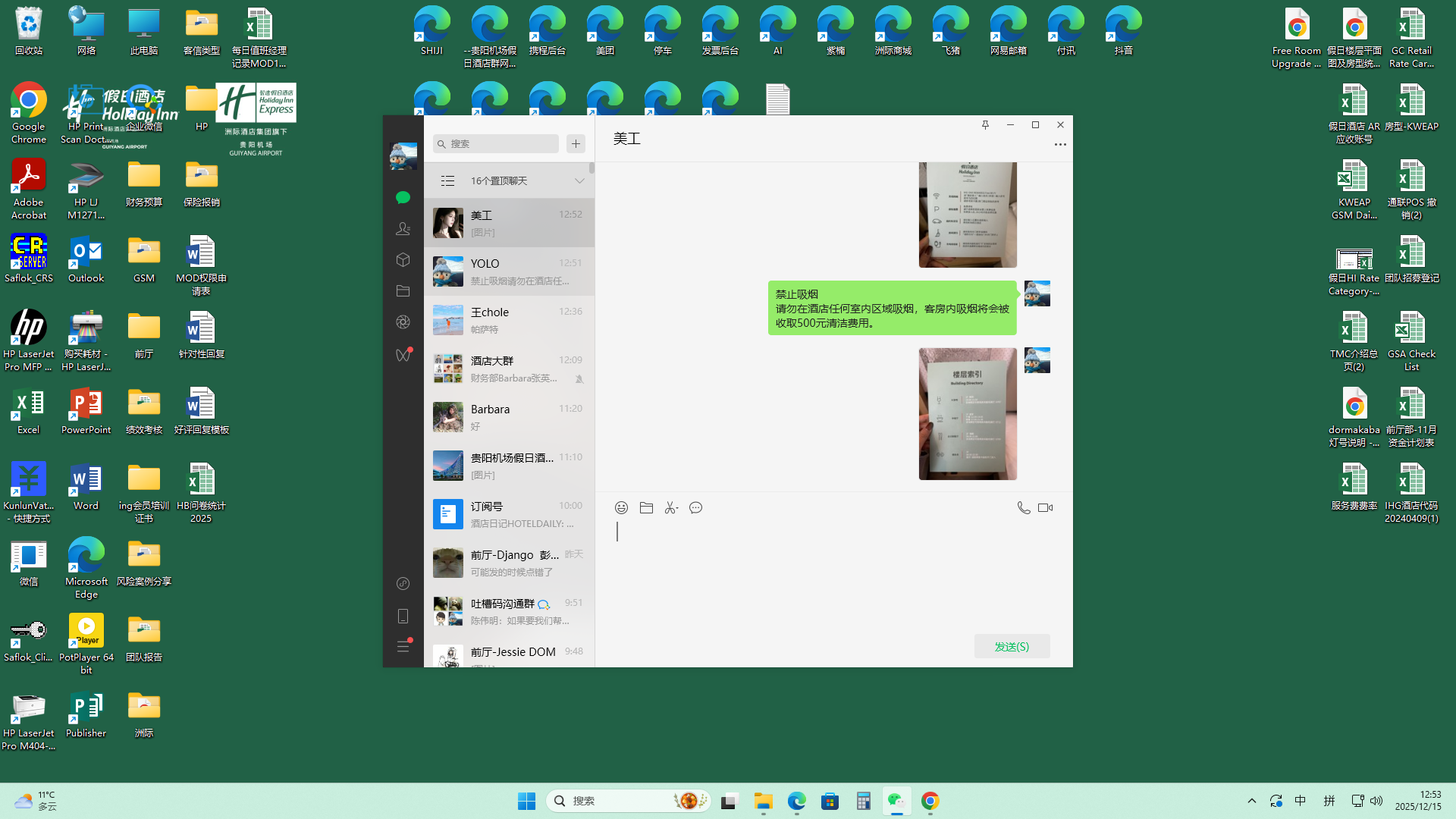Pin the WeChat window on top
The width and height of the screenshot is (1456, 819).
[985, 125]
